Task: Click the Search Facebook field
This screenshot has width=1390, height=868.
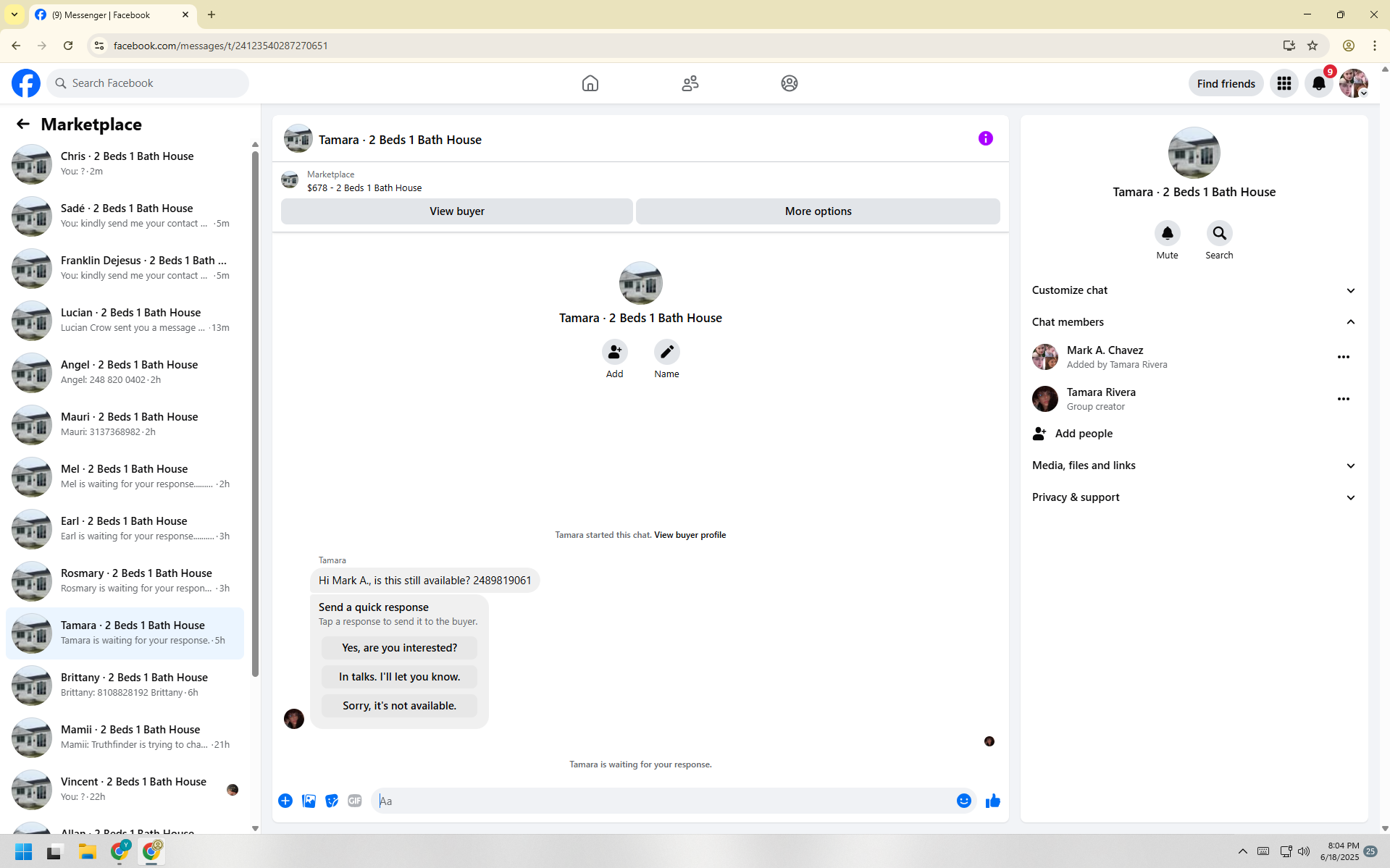Action: click(148, 83)
